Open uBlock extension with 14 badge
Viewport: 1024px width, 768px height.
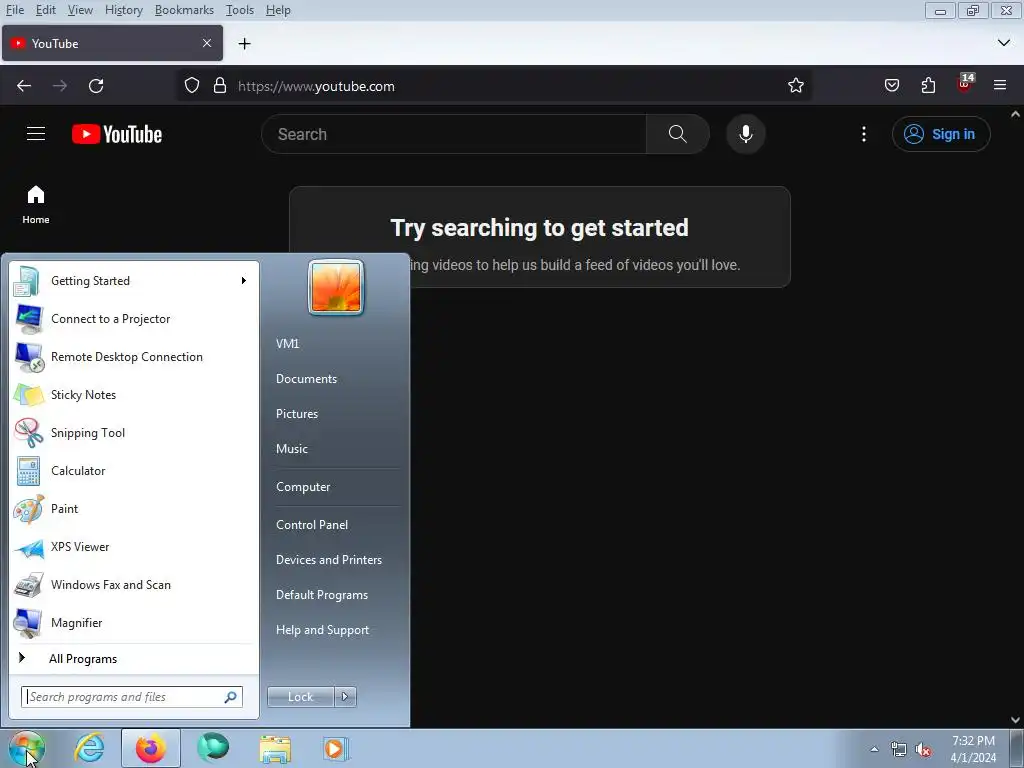(x=965, y=84)
